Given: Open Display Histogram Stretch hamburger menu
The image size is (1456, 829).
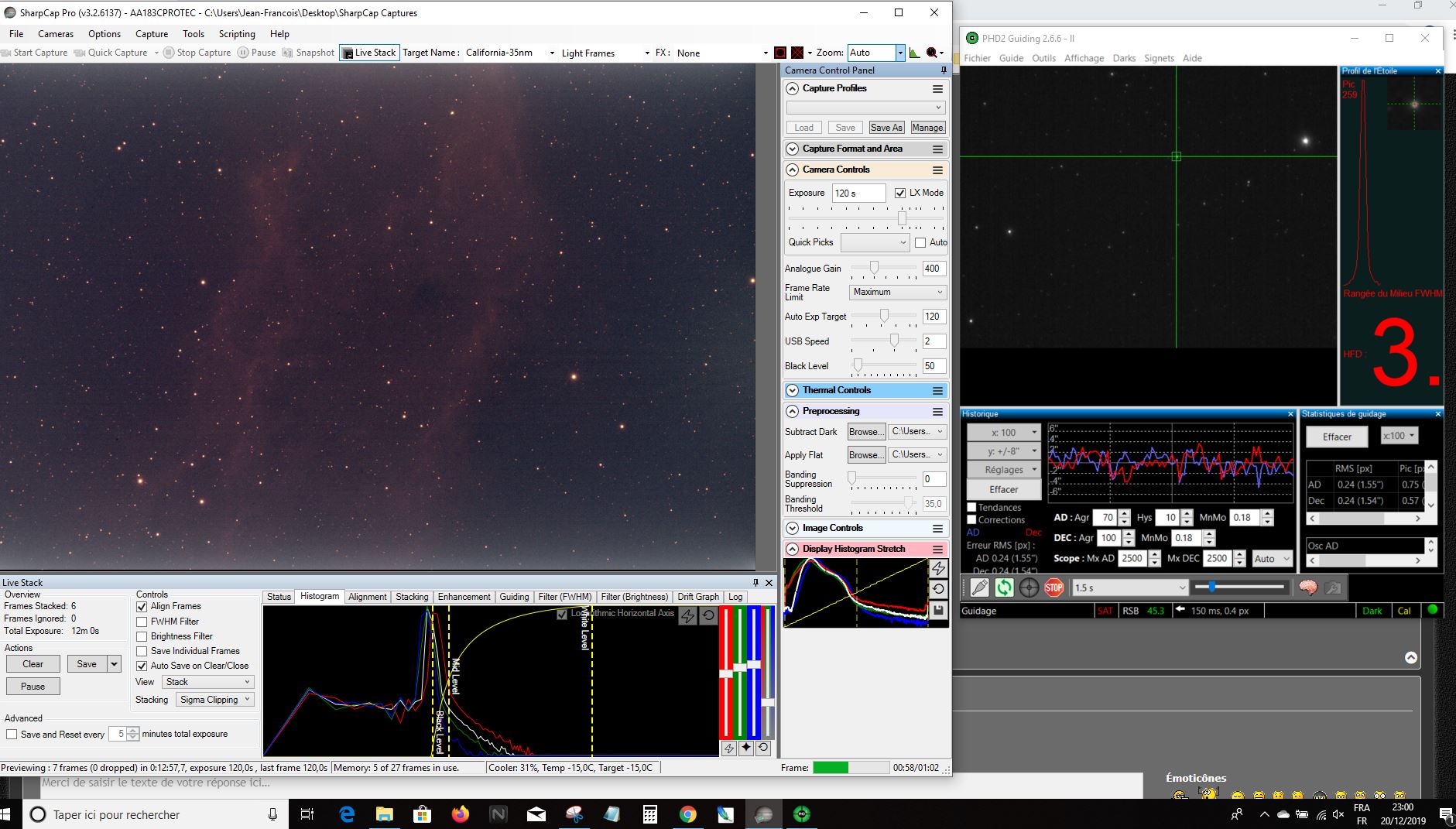Looking at the screenshot, I should pyautogui.click(x=937, y=549).
